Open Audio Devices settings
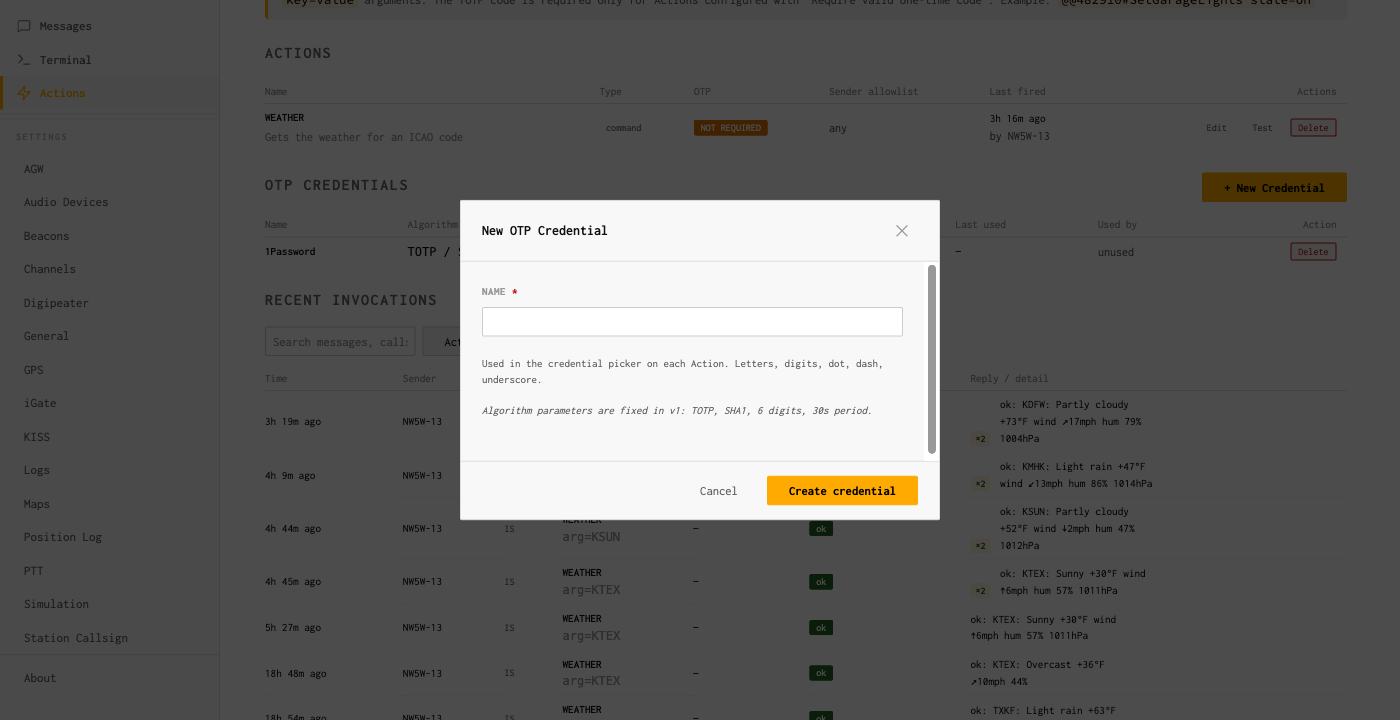1400x720 pixels. coord(66,202)
